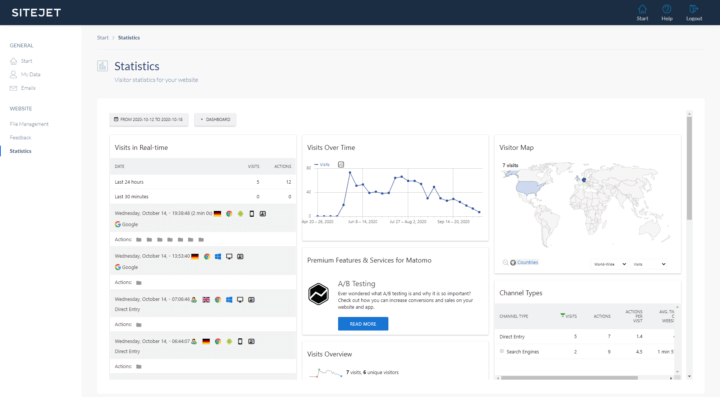
Task: Click first action folder of 19:38:48 visit
Action: pos(139,240)
